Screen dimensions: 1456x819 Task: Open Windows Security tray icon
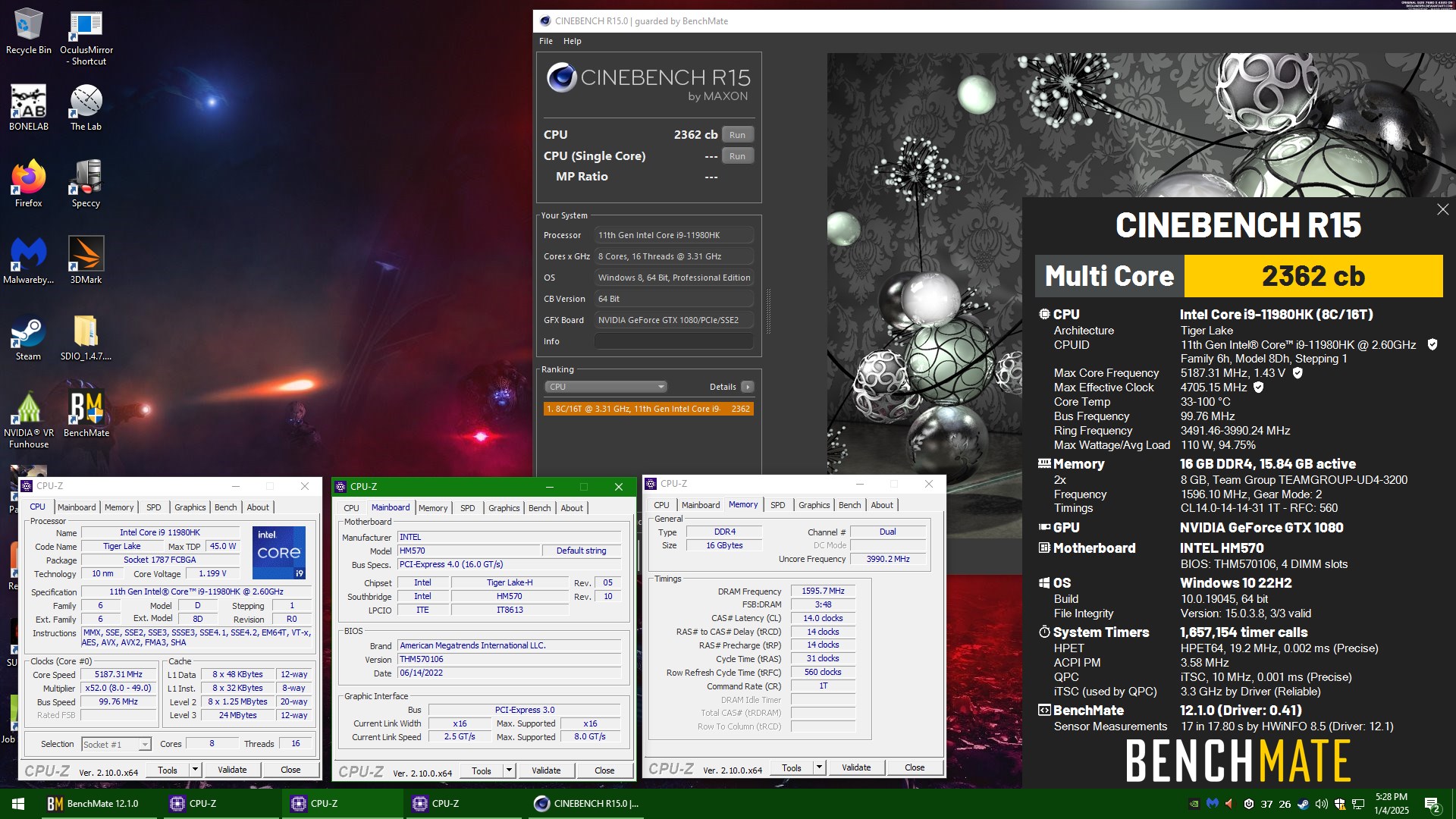click(x=1339, y=804)
